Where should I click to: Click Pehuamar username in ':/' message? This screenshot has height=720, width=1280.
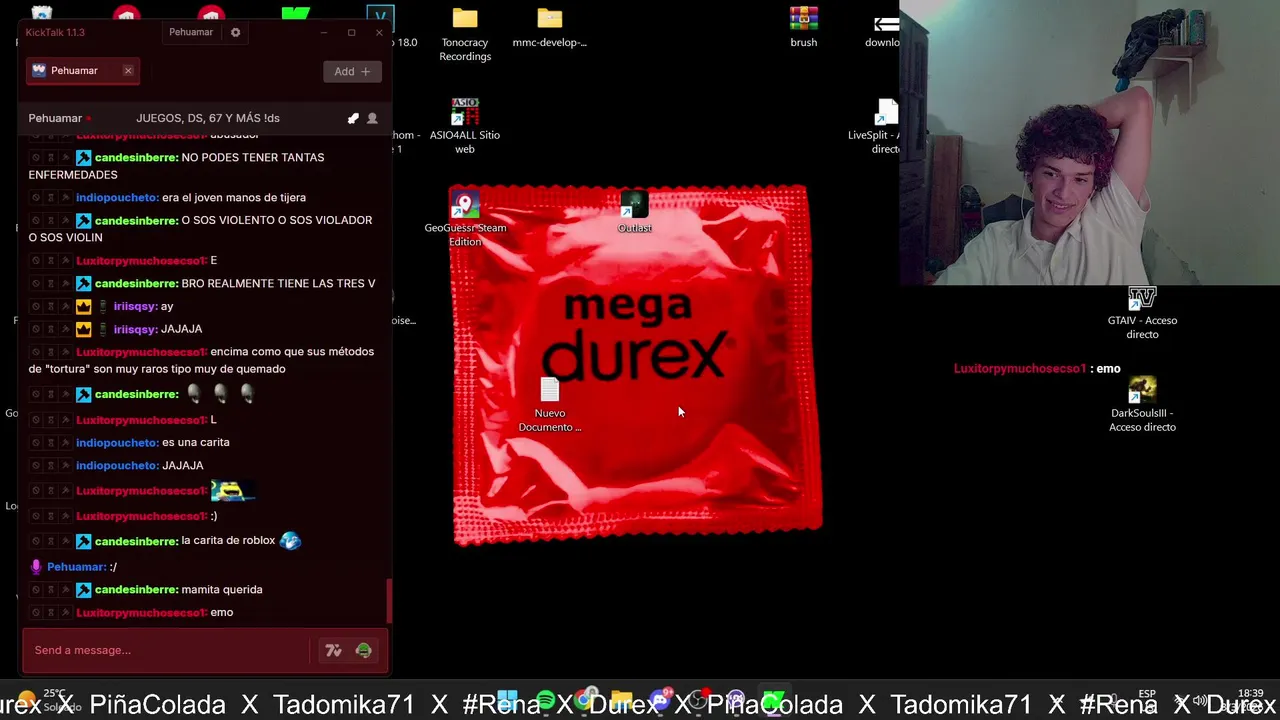(x=76, y=567)
